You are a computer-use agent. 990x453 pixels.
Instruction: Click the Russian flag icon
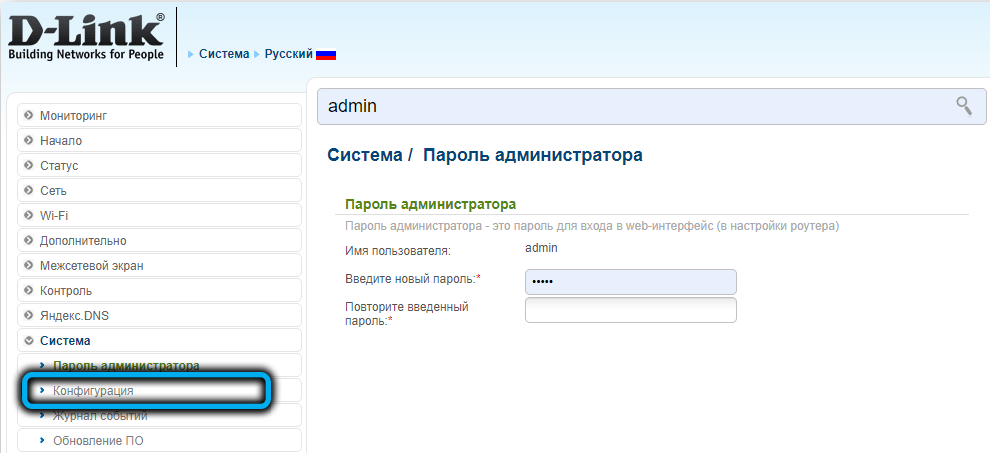click(326, 54)
